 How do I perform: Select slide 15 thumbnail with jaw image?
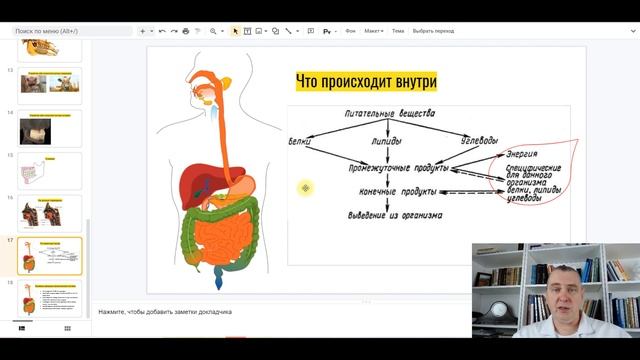tap(50, 171)
